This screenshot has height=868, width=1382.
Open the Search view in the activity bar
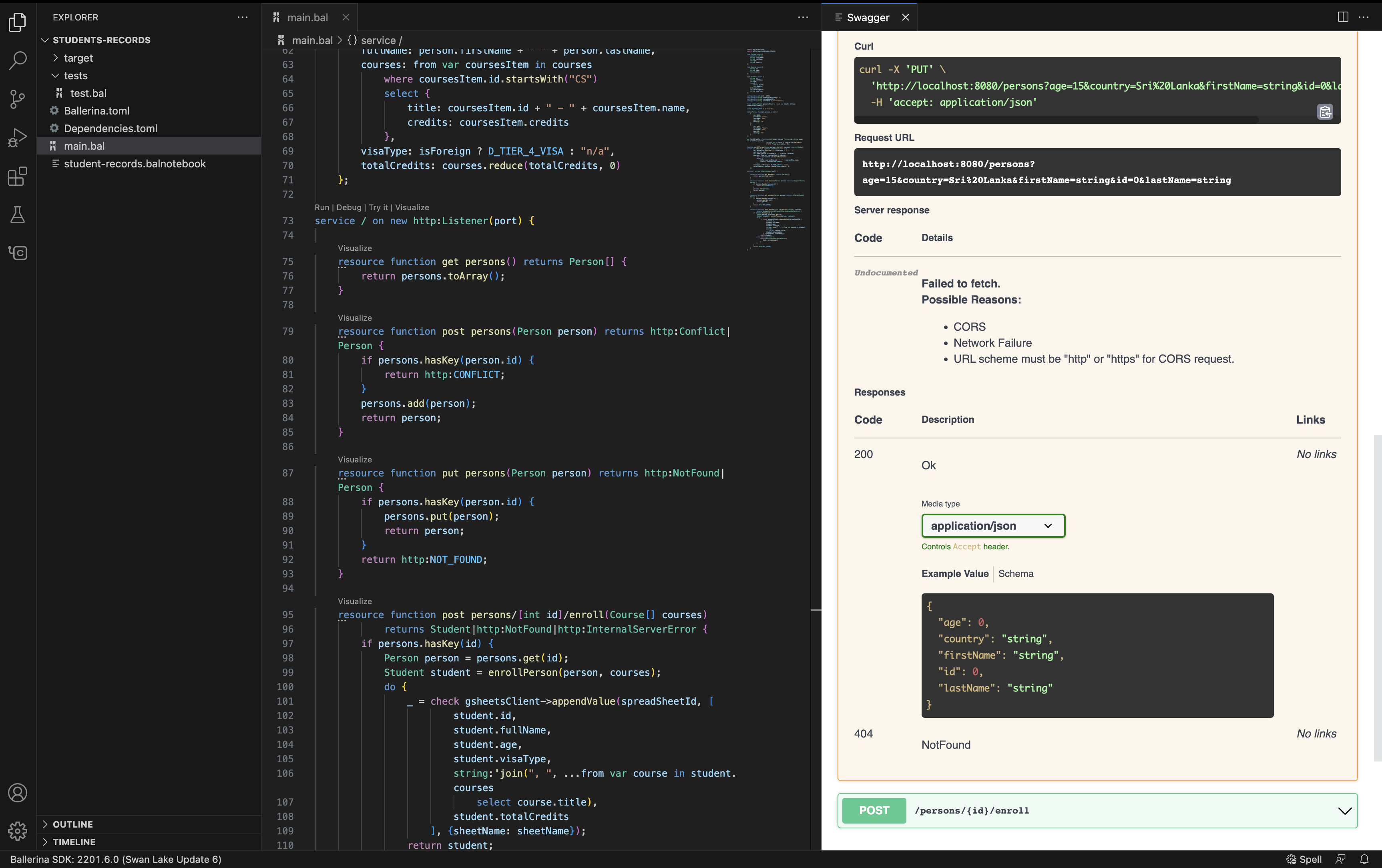click(17, 60)
